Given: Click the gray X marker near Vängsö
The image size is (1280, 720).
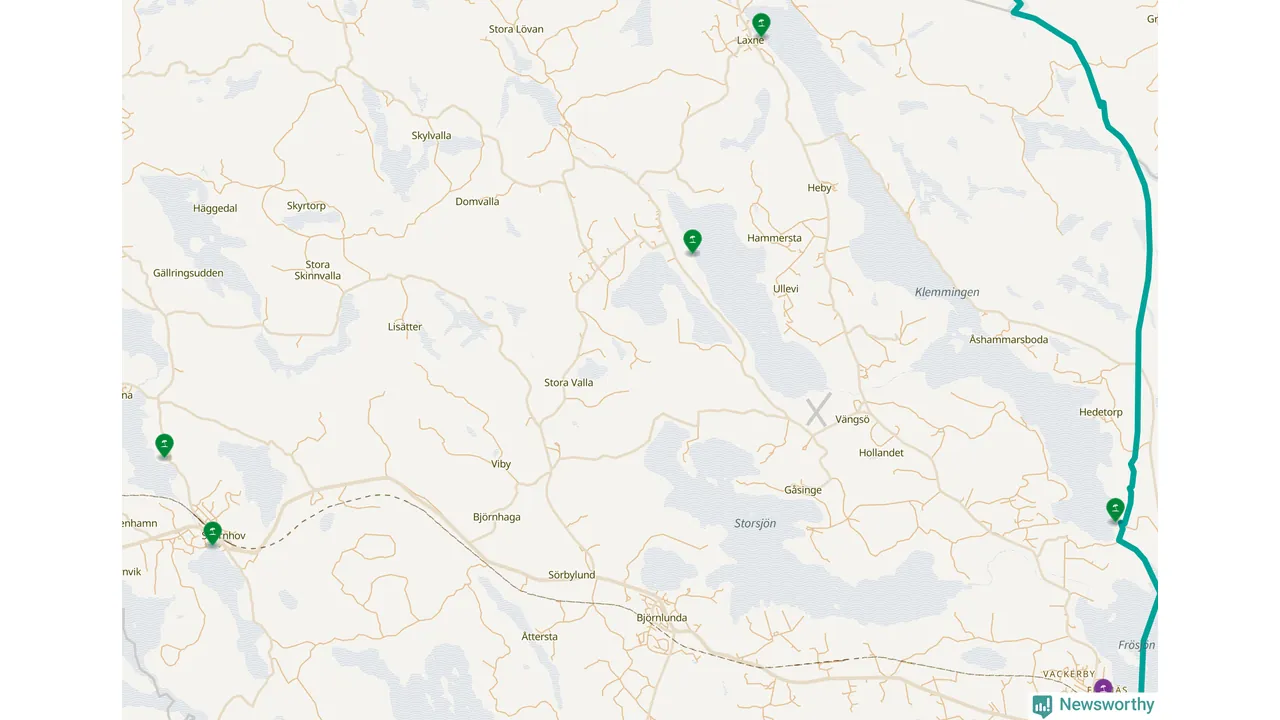Looking at the screenshot, I should coord(819,410).
